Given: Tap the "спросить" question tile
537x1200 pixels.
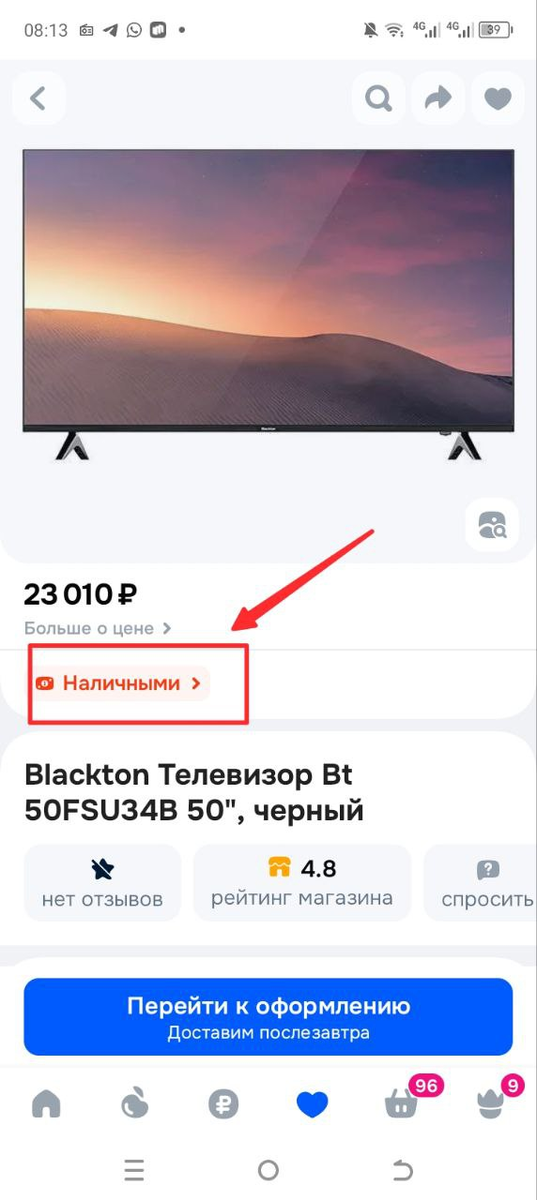Looking at the screenshot, I should [x=481, y=883].
